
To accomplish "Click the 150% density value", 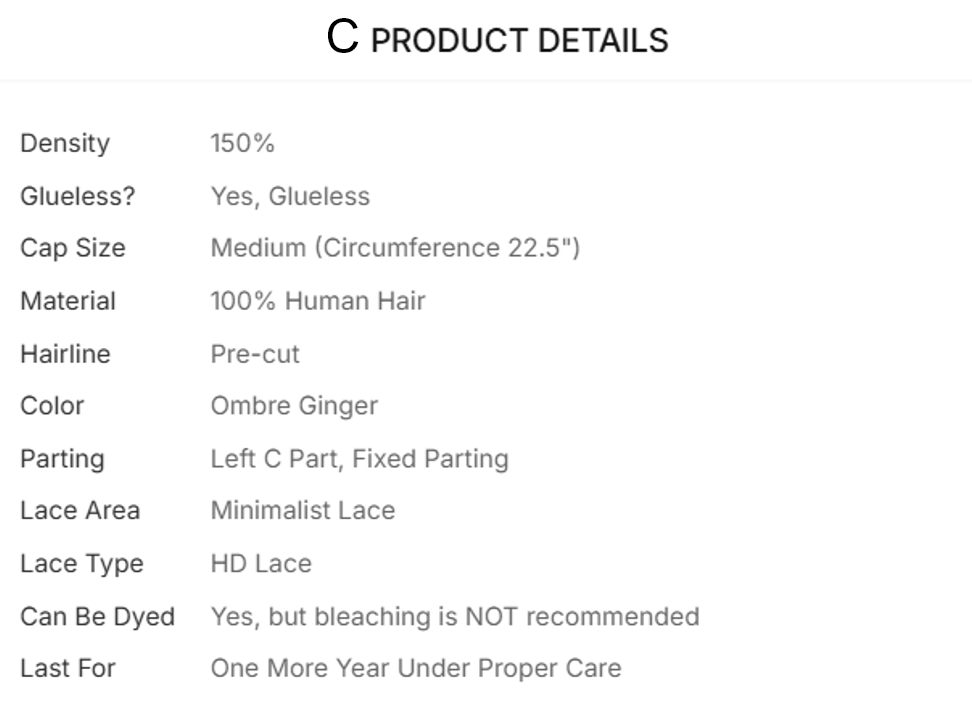I will click(x=242, y=143).
